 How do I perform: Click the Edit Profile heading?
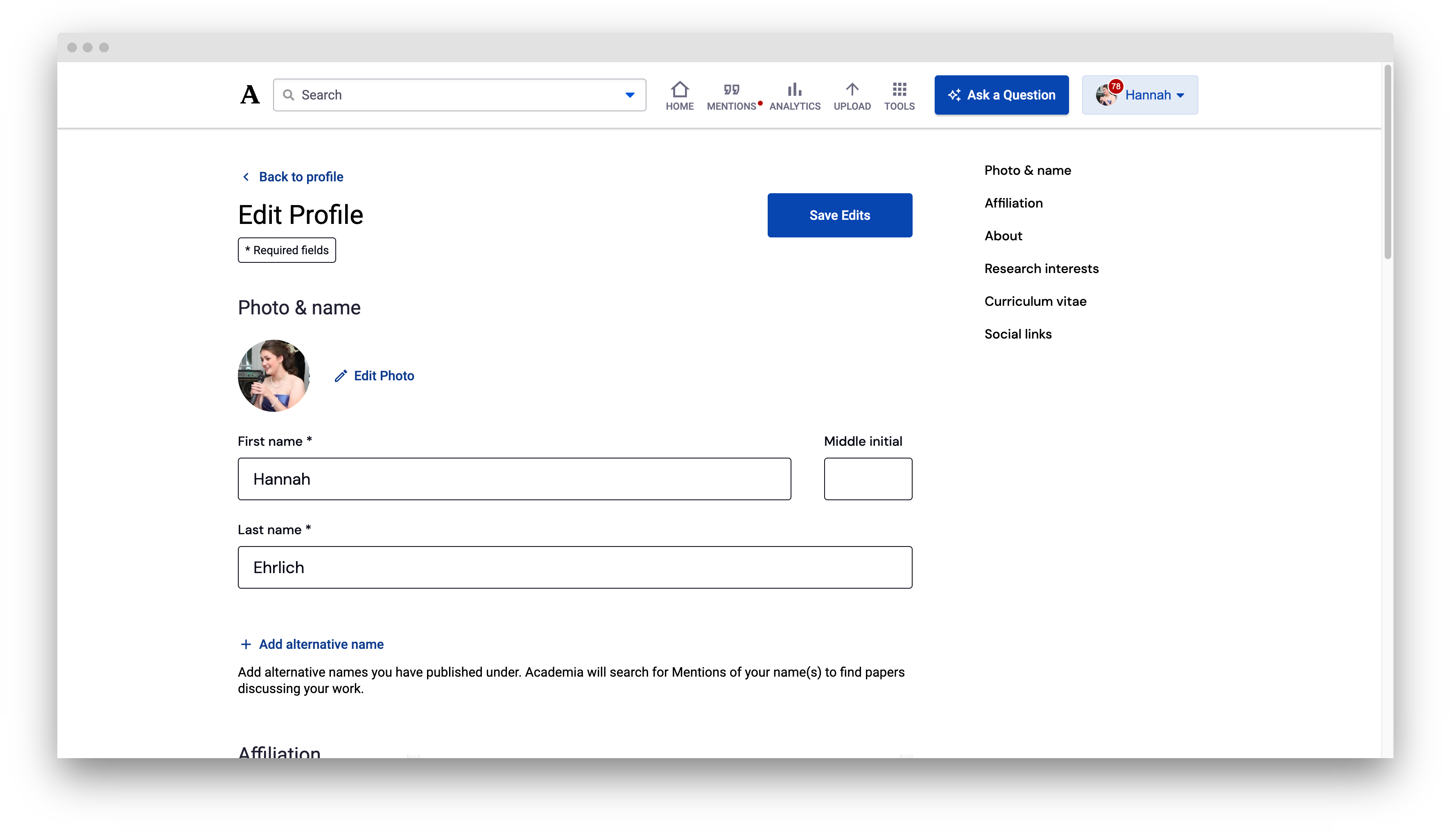coord(301,215)
